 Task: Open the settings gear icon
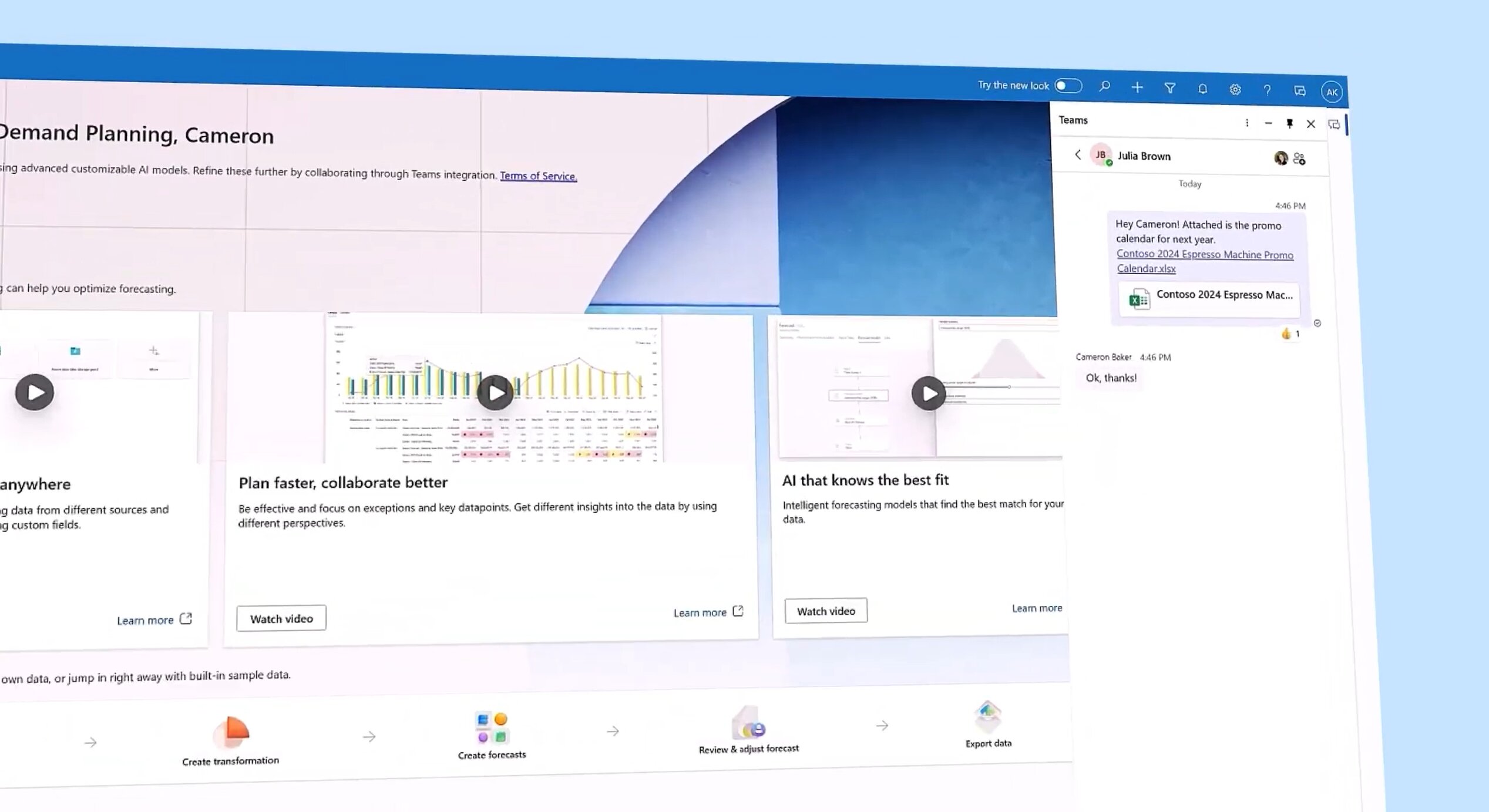pyautogui.click(x=1235, y=89)
